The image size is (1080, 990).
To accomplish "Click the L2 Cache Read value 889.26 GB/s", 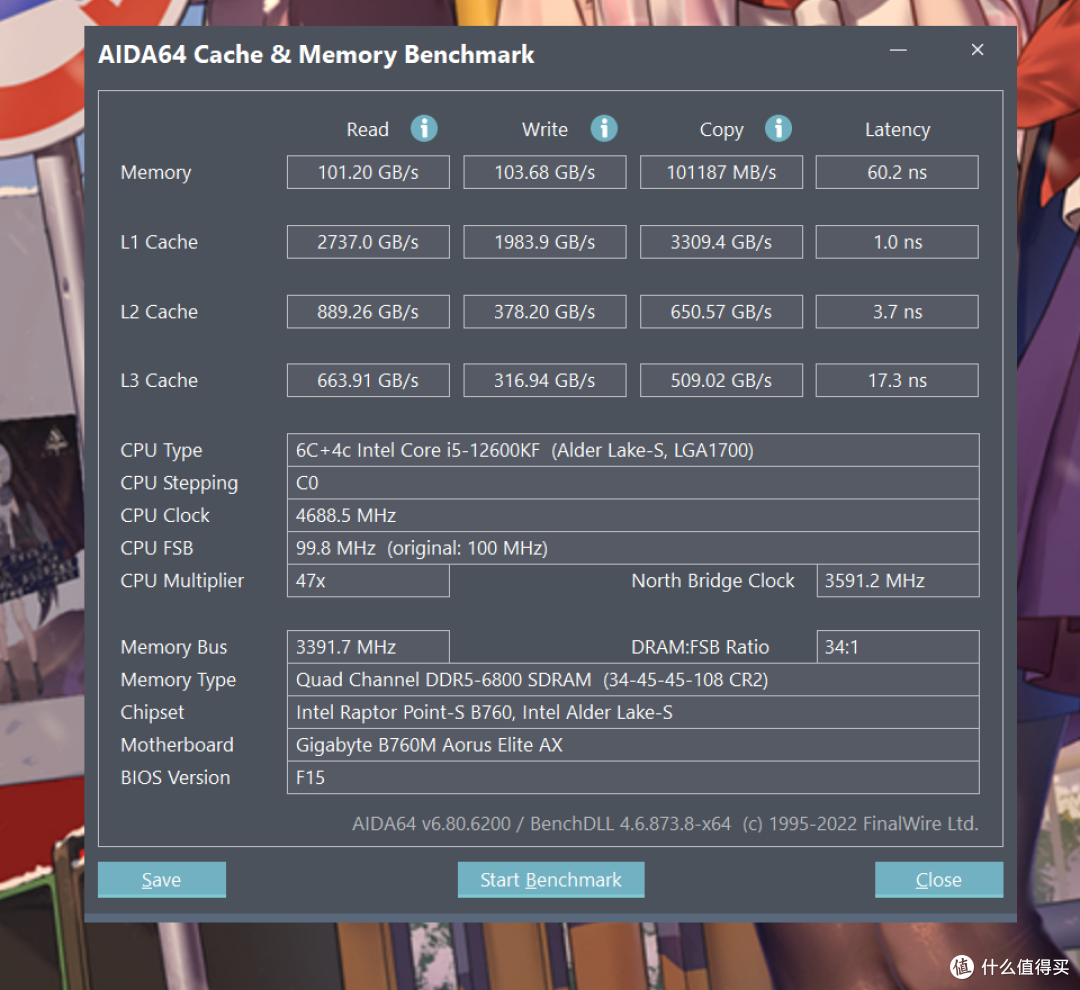I will click(368, 311).
